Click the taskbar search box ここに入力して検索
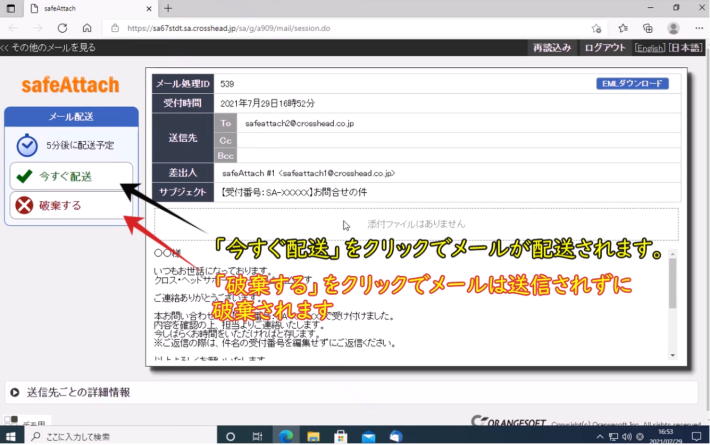 [120, 436]
